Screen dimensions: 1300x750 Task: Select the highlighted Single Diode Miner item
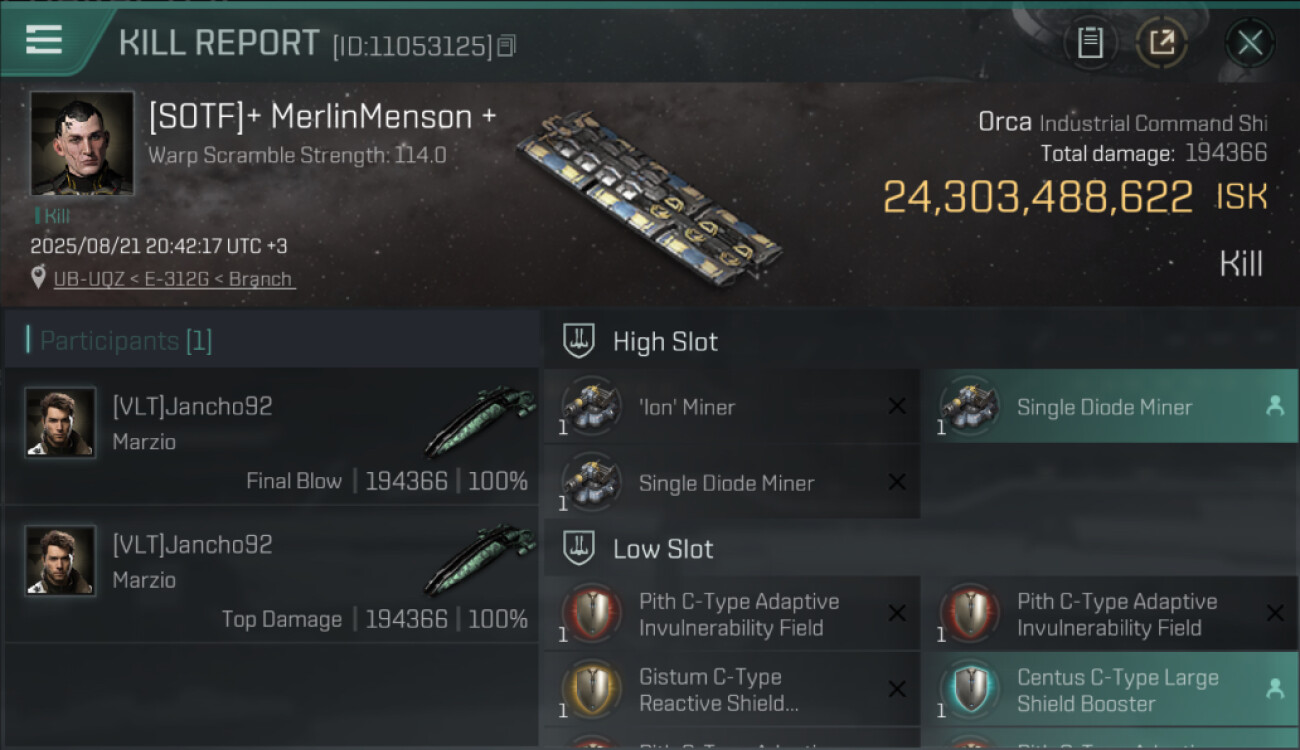pyautogui.click(x=1108, y=407)
